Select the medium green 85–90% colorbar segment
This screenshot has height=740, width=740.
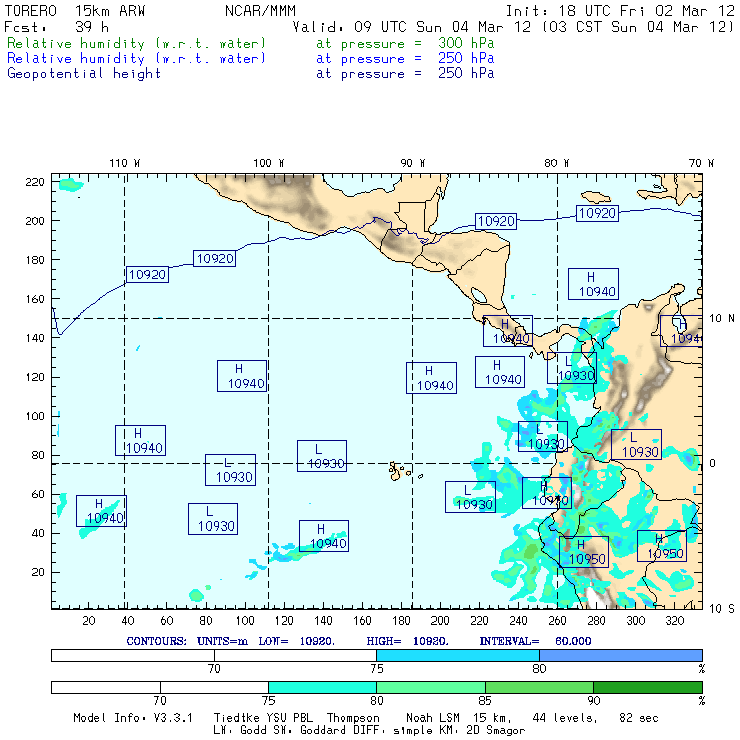point(539,687)
